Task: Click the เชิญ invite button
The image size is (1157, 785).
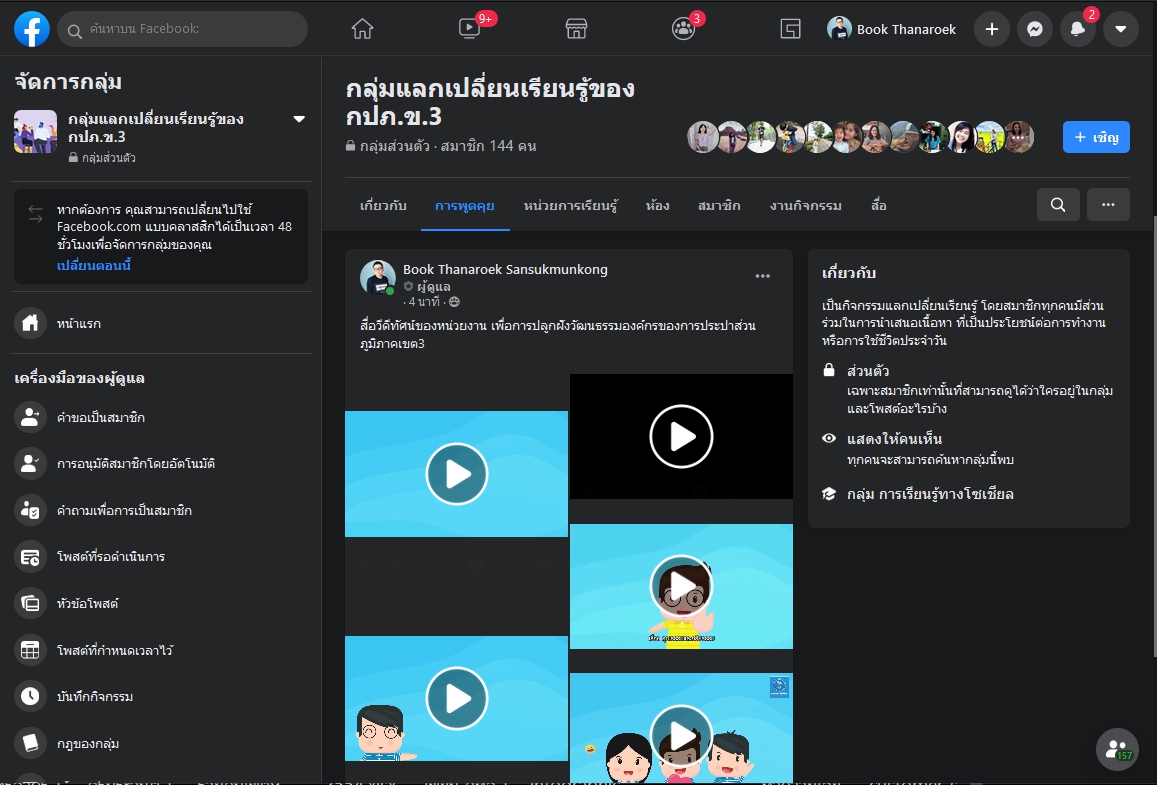Action: 1096,137
